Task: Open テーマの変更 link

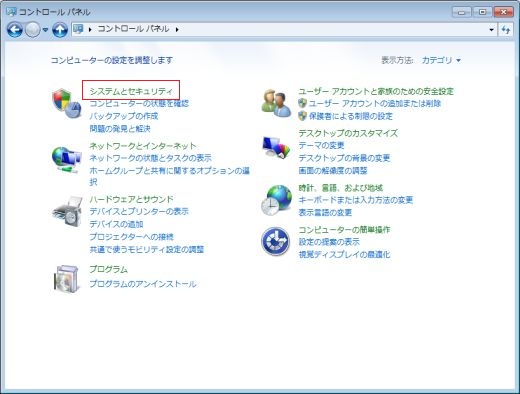Action: click(x=321, y=145)
